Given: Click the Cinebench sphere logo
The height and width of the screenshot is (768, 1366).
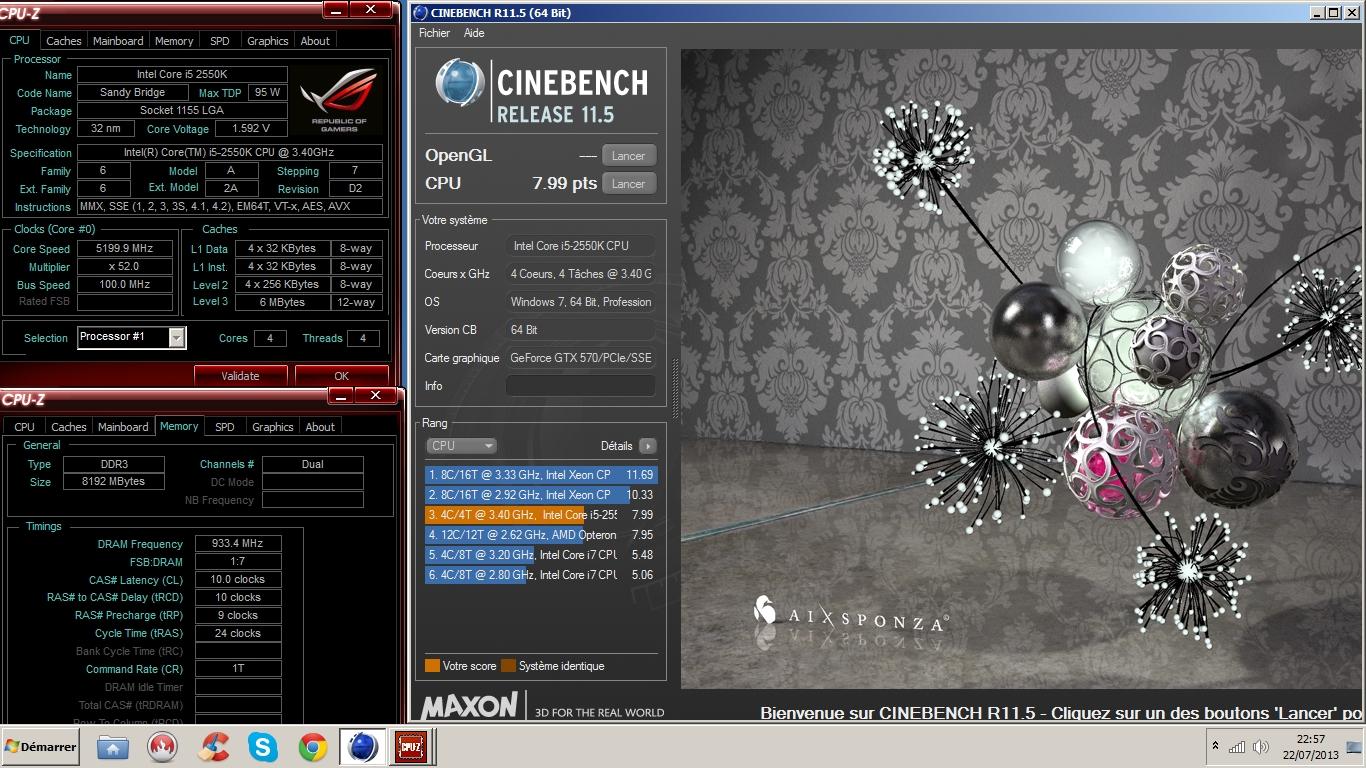Looking at the screenshot, I should (x=460, y=83).
